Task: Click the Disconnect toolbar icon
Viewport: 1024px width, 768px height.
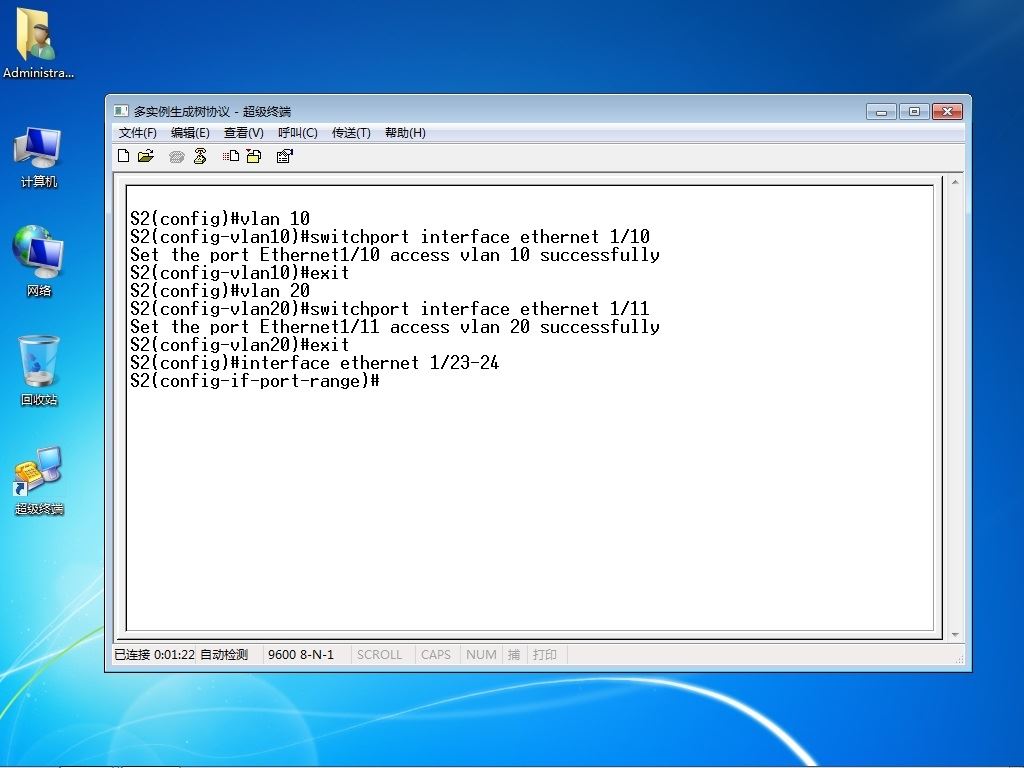Action: tap(200, 156)
